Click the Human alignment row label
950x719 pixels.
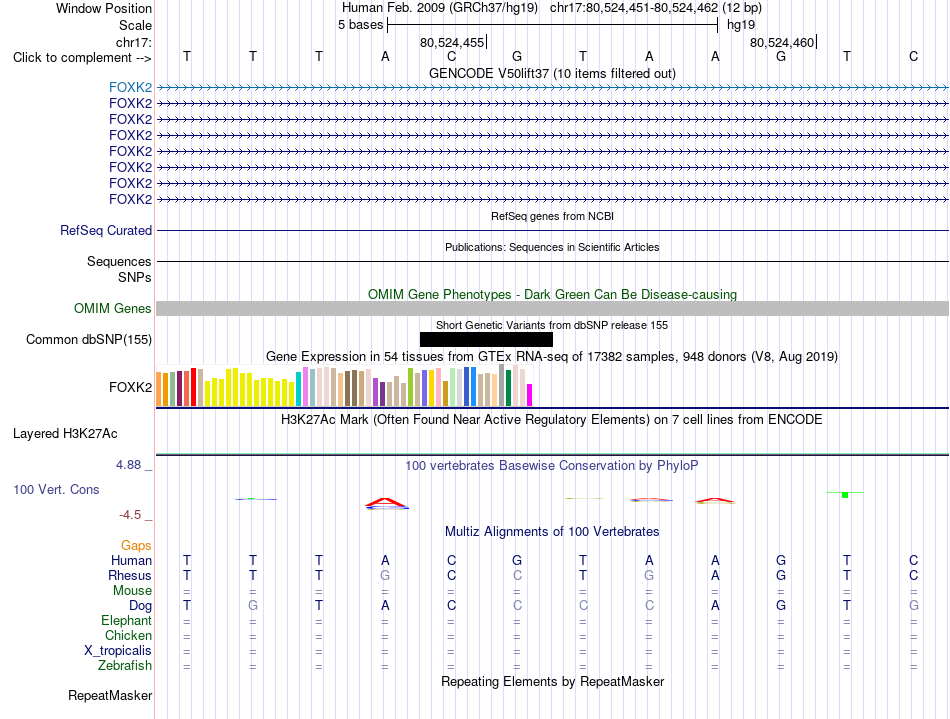coord(131,560)
